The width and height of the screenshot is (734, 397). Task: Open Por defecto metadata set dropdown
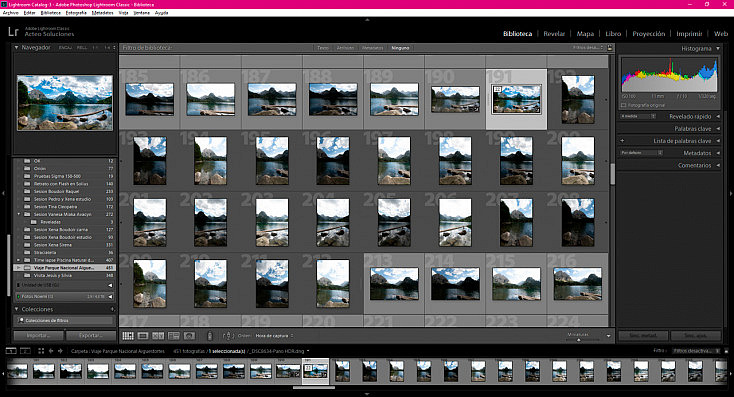pos(641,153)
